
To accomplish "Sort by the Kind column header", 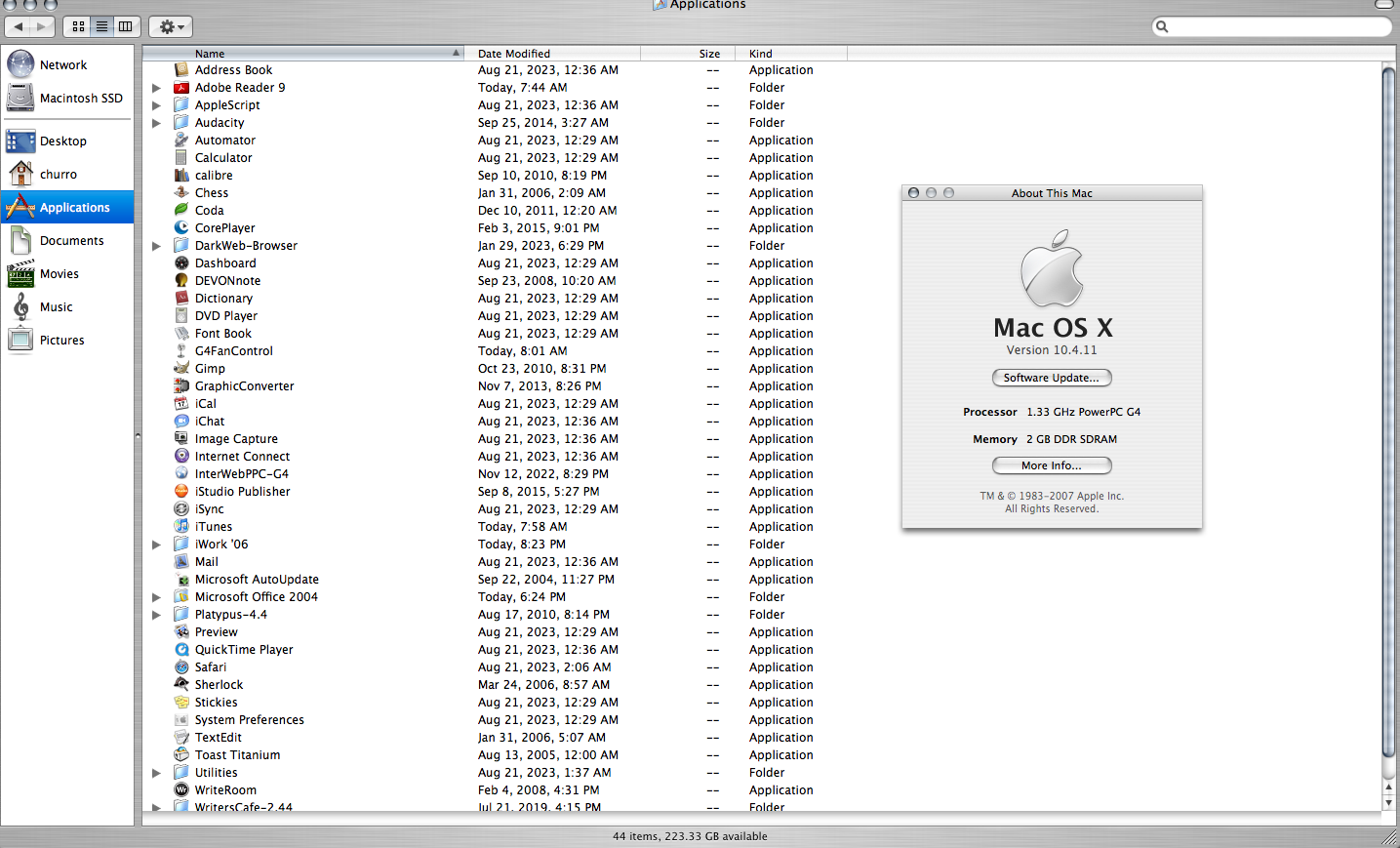I will [x=791, y=54].
